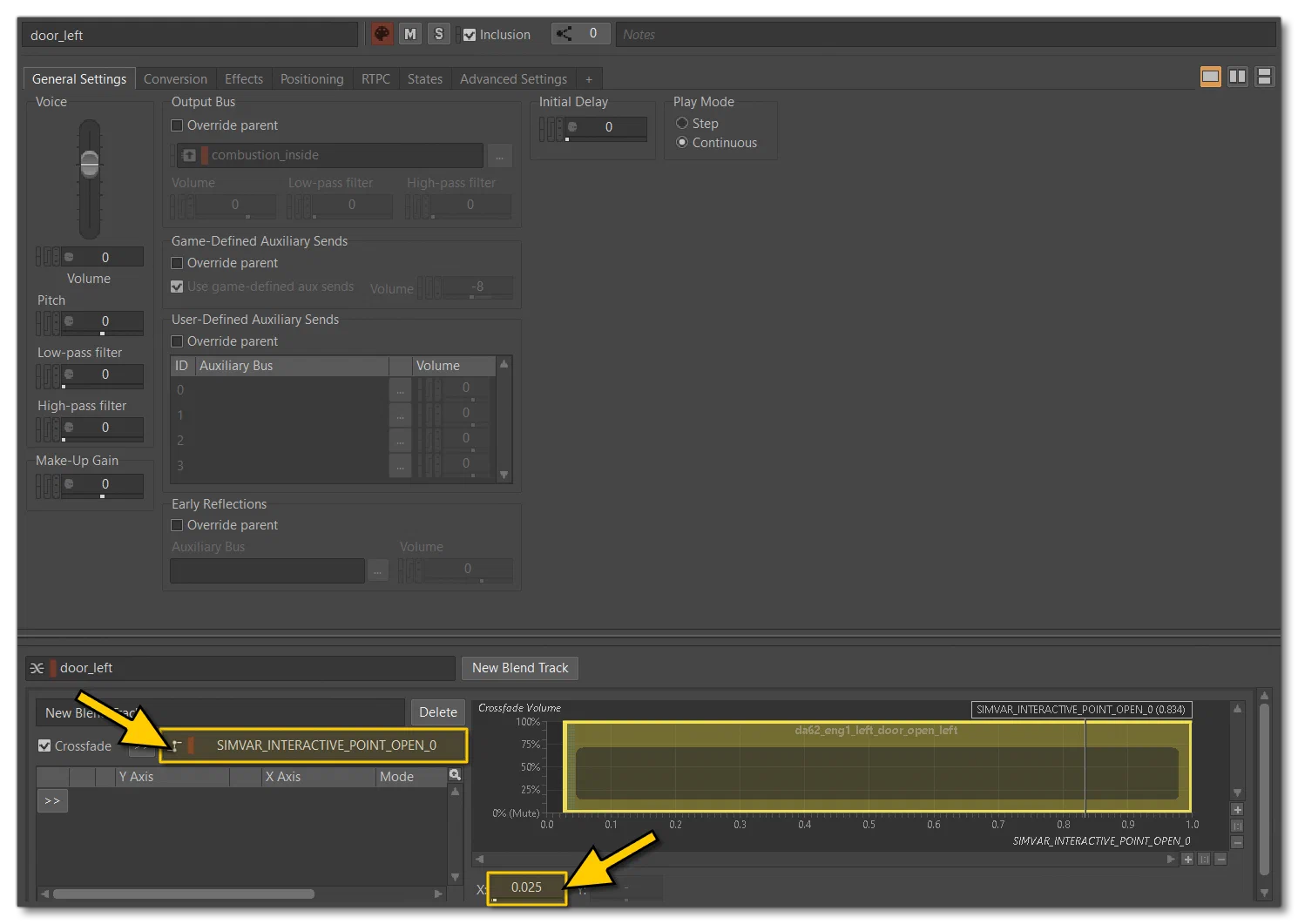Viewport: 1298px width, 924px height.
Task: Click the Pitch value field
Action: [x=105, y=321]
